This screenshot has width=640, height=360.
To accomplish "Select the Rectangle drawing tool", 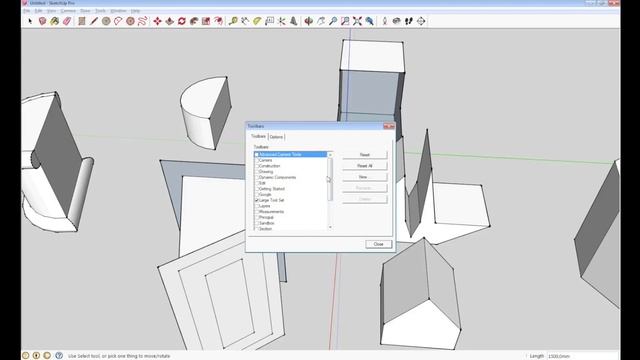I will coord(82,21).
